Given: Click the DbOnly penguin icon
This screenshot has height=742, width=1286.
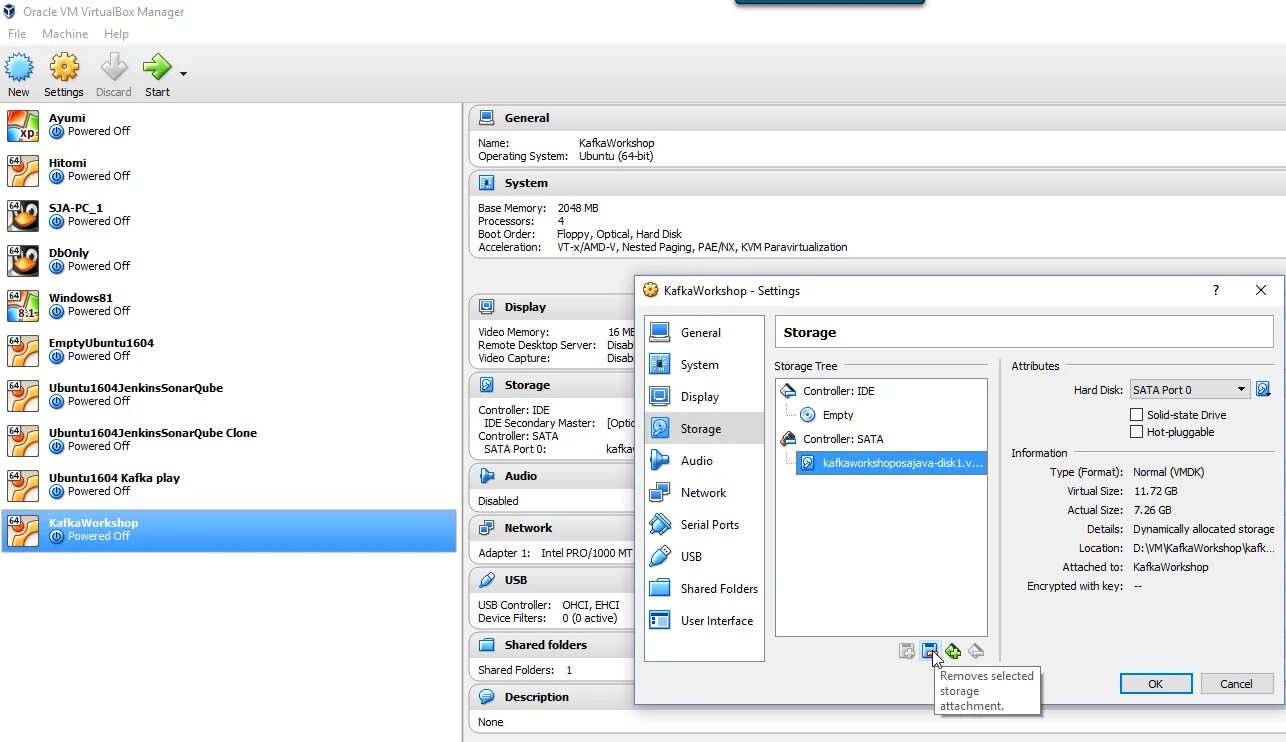Looking at the screenshot, I should point(23,260).
